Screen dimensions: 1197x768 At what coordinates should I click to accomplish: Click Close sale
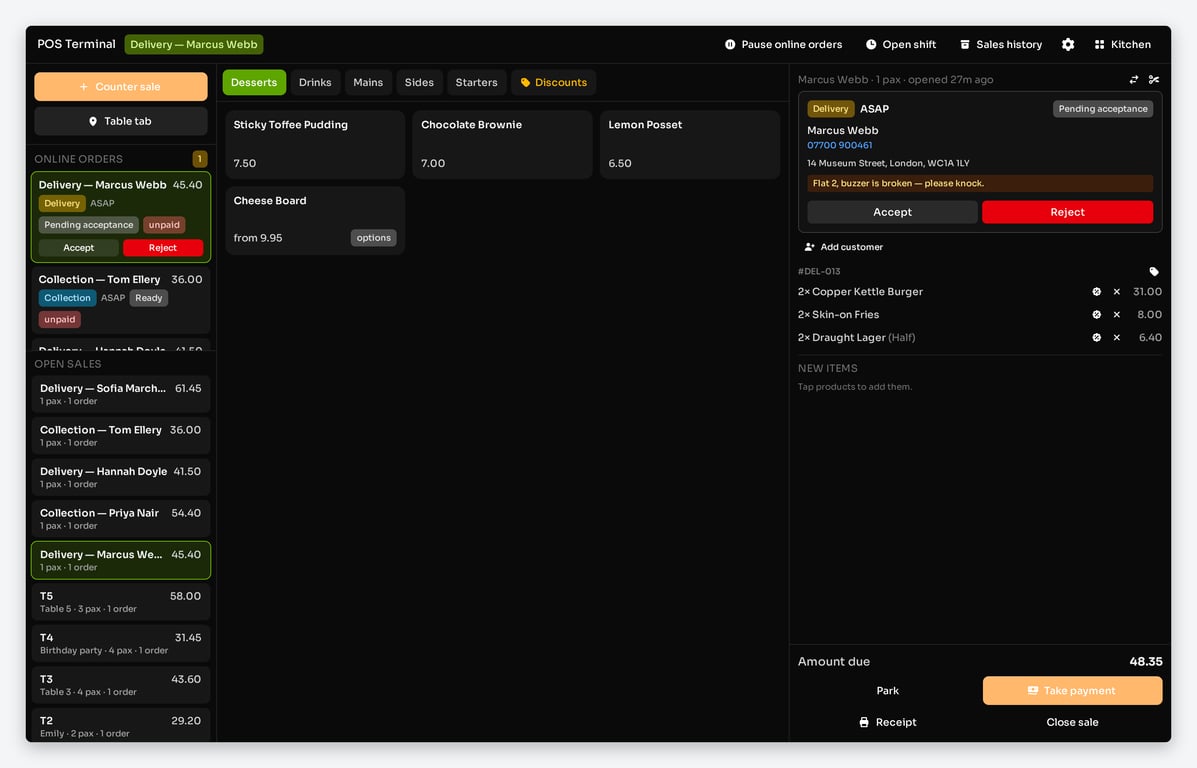1072,722
